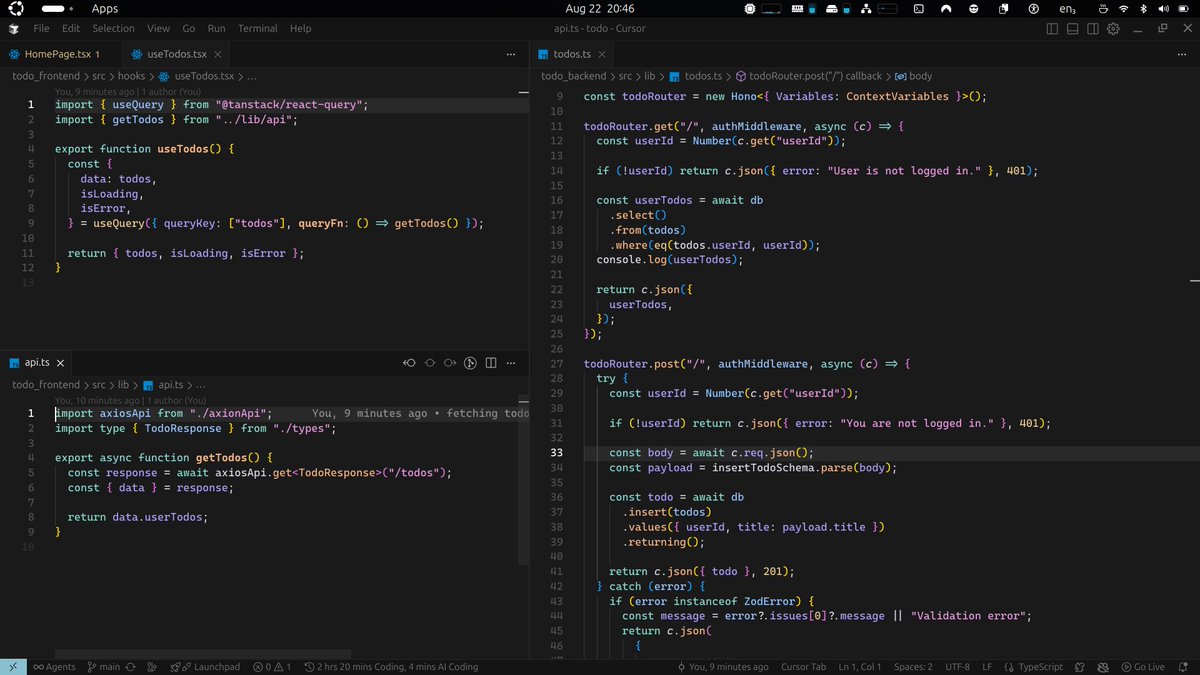Click todos.ts breadcrumb file entry

[x=696, y=76]
